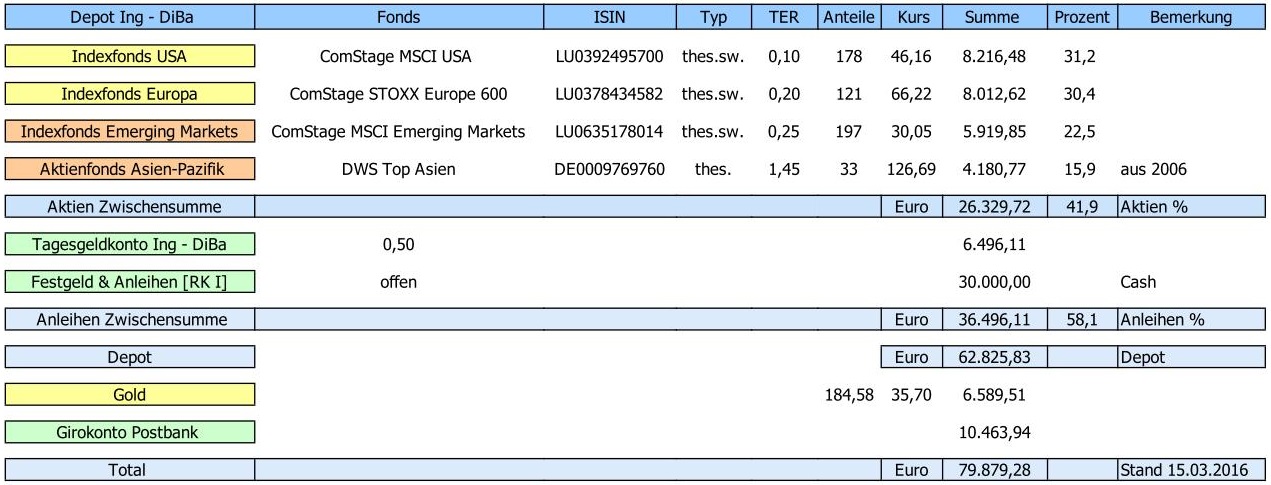Select the yellow 'Gold' cell
The width and height of the screenshot is (1271, 485).
point(130,395)
